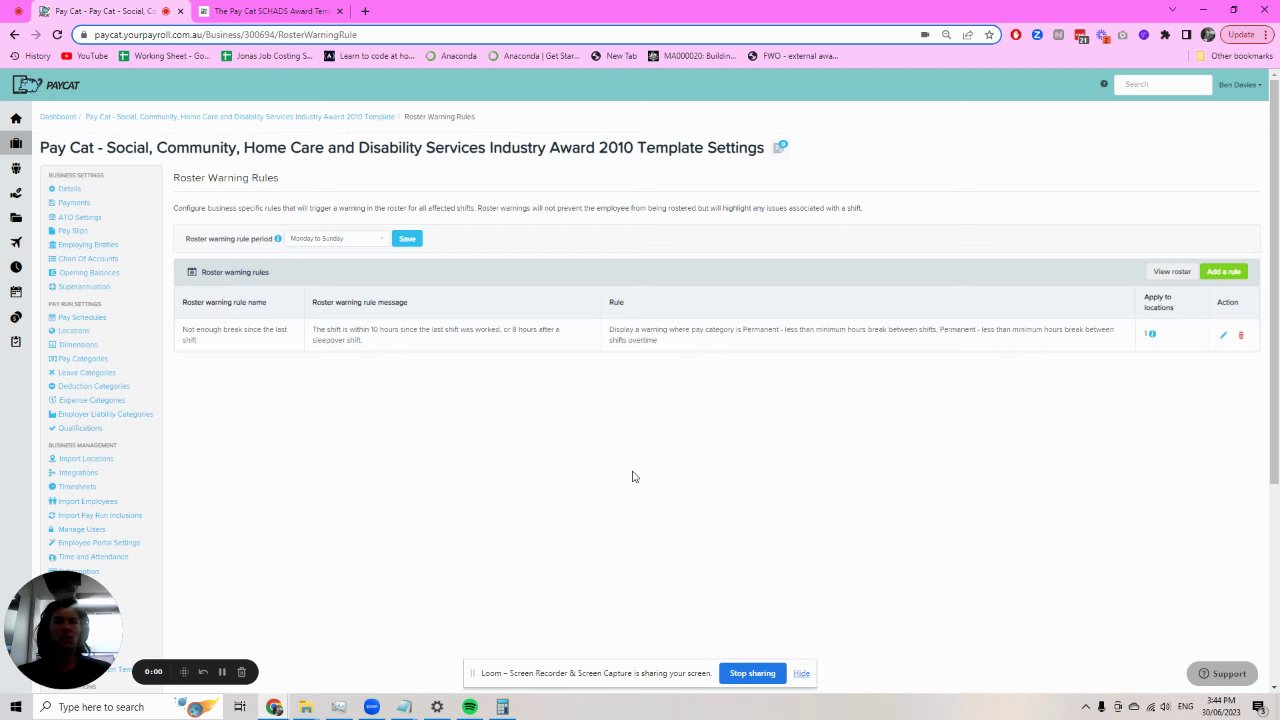Delete the 'Not enough break' rule trash icon

(1241, 335)
